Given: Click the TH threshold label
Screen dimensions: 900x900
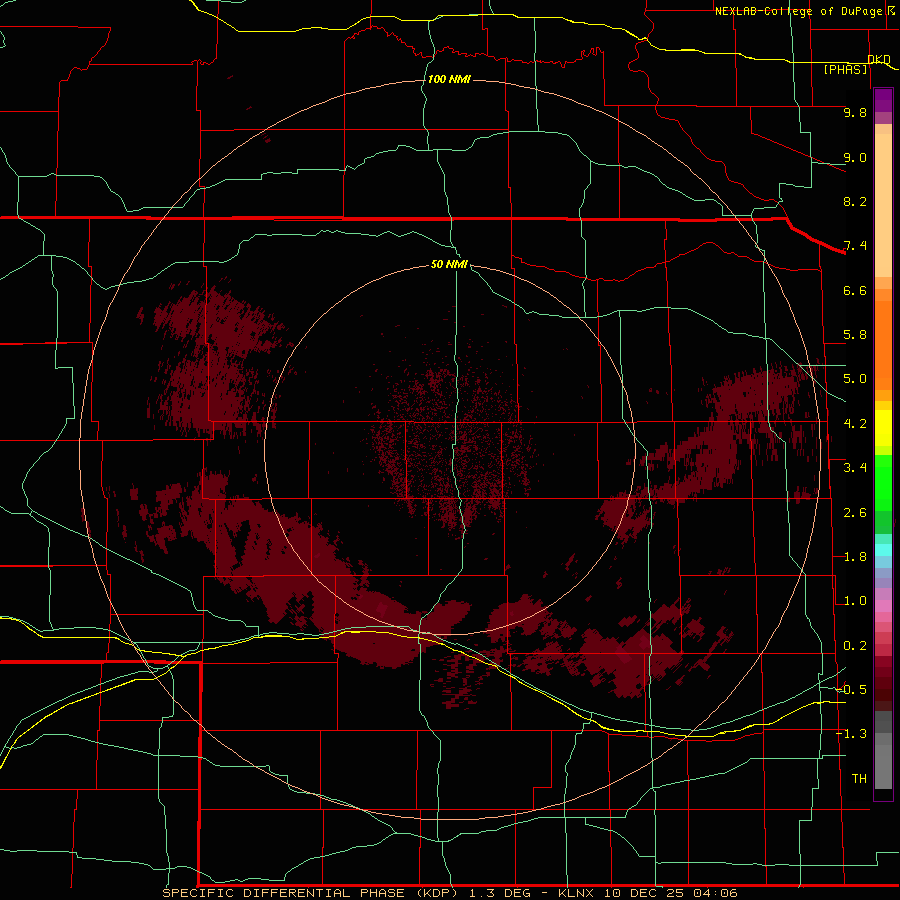Looking at the screenshot, I should tap(859, 779).
